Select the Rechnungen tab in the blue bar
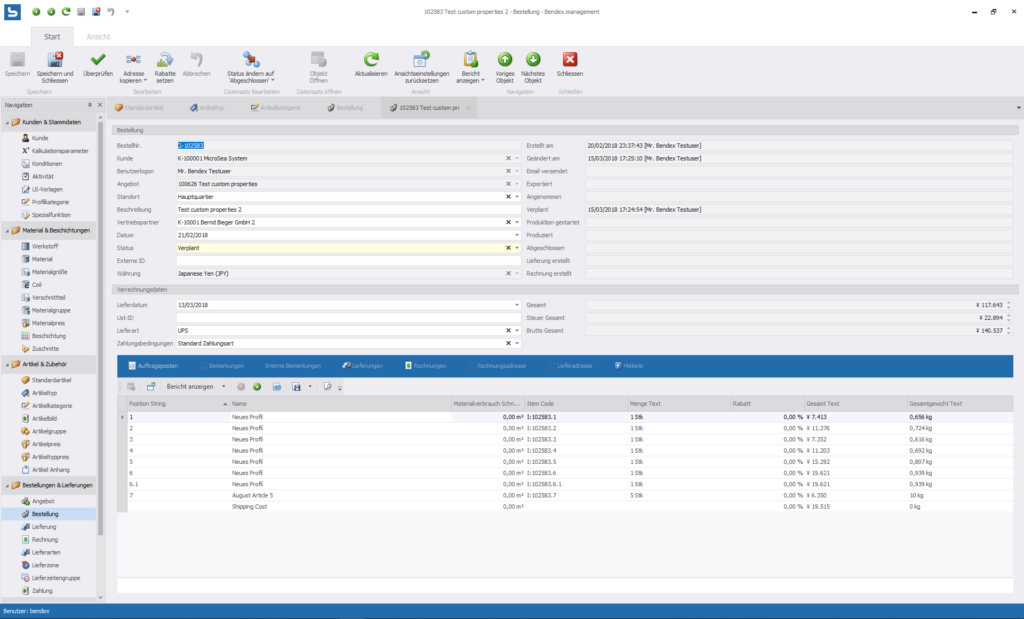The height and width of the screenshot is (619, 1024). 425,366
